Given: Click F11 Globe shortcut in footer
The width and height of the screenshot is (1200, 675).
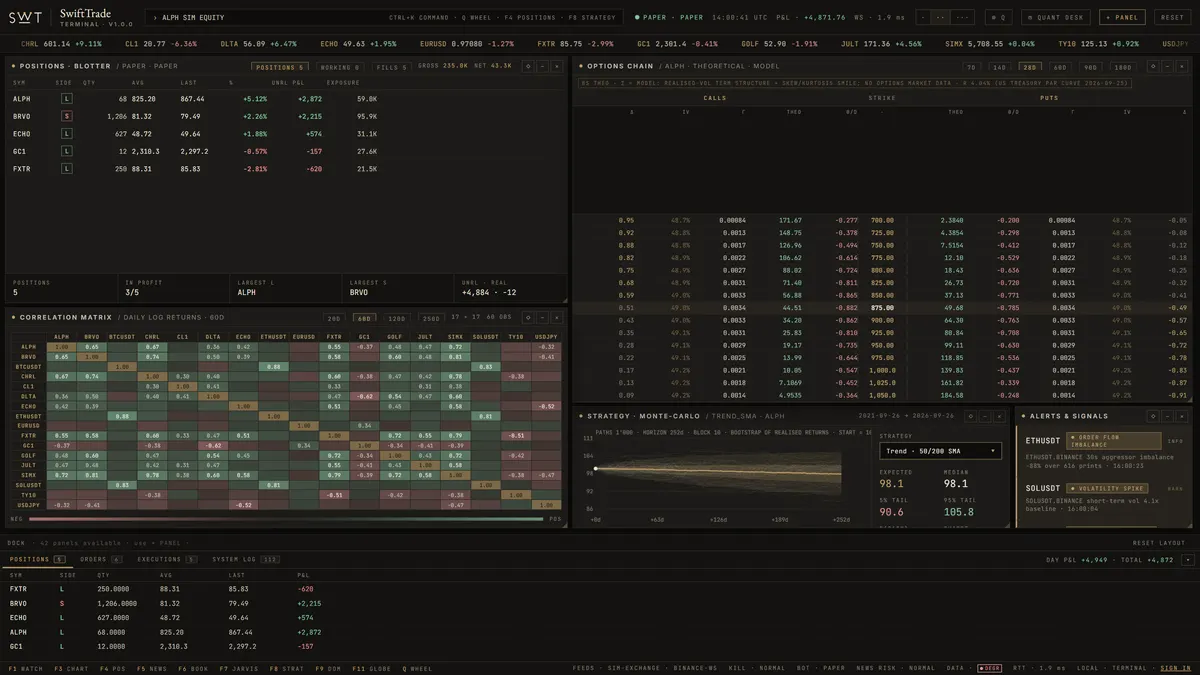Looking at the screenshot, I should point(373,667).
